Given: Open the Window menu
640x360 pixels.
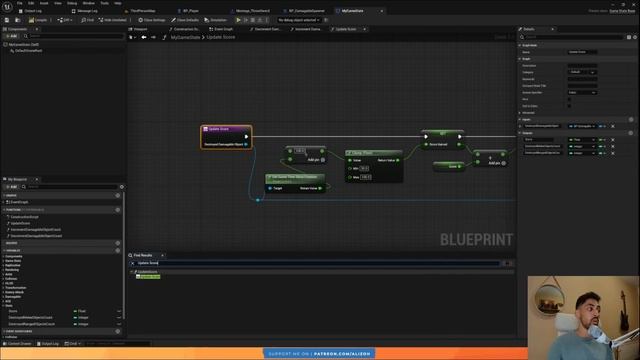Looking at the screenshot, I should [x=88, y=3].
